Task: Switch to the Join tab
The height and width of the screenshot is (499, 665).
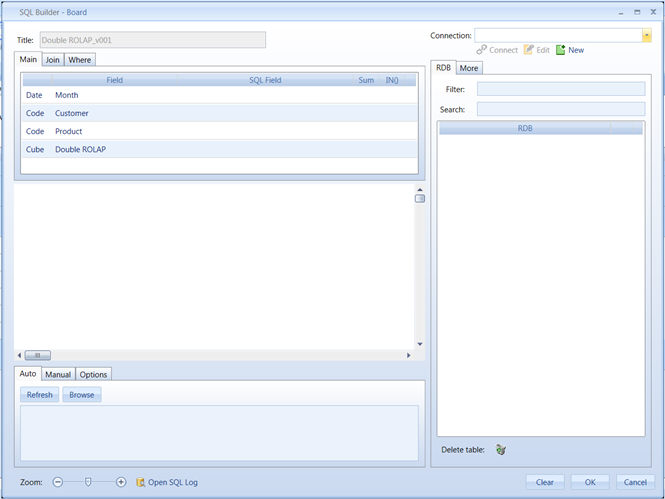Action: click(53, 60)
